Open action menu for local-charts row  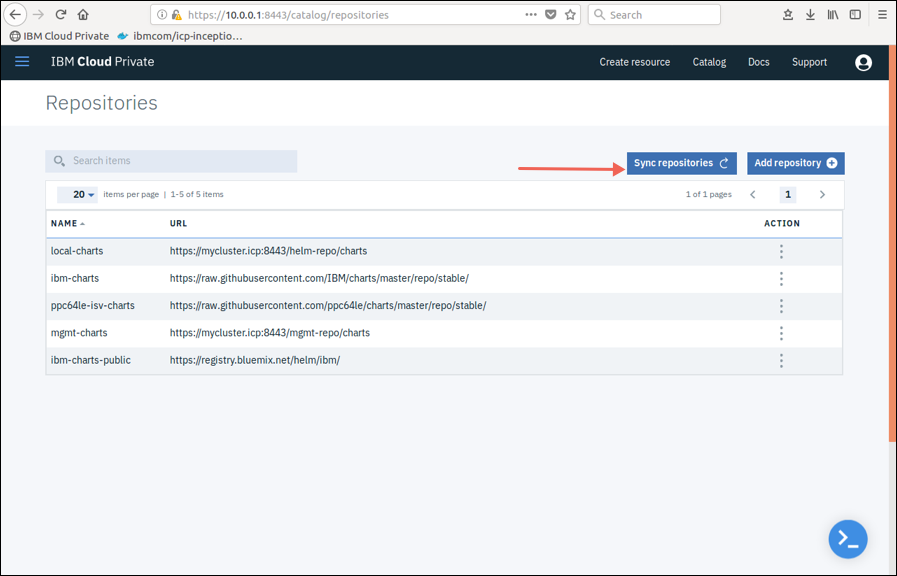click(781, 251)
